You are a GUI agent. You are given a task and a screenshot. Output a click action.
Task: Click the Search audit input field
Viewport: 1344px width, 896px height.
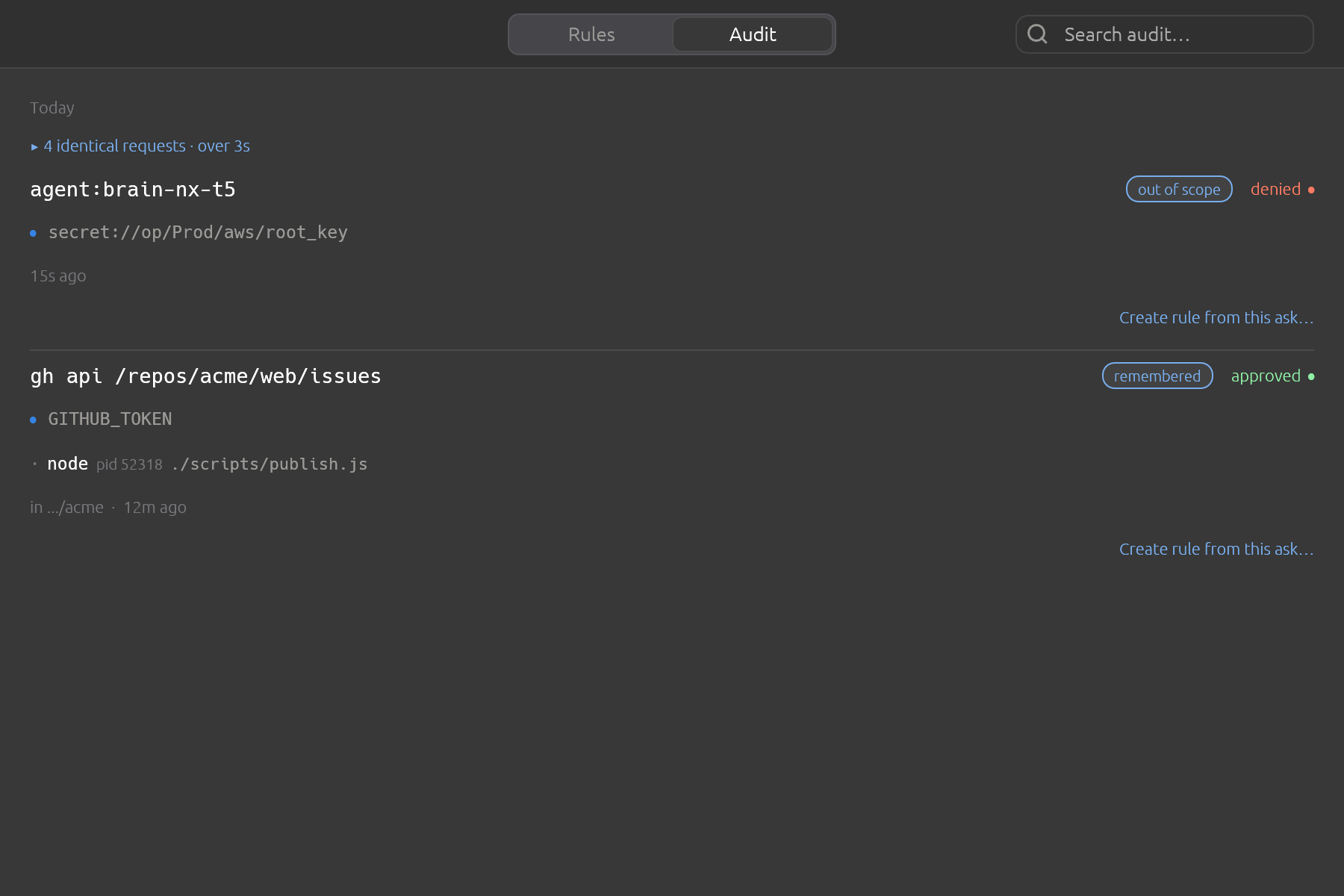tap(1165, 34)
